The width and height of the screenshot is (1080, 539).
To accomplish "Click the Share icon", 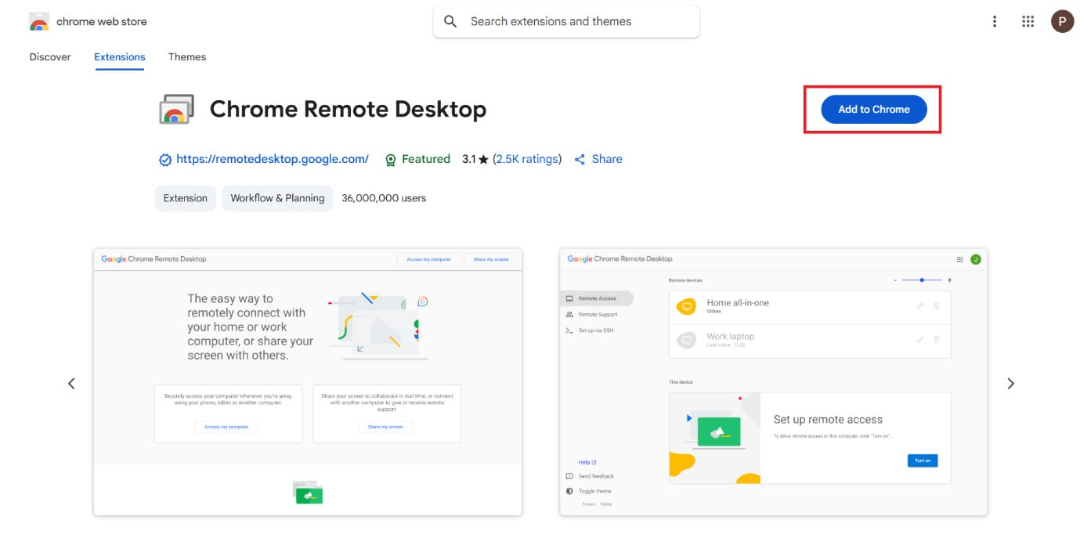I will coord(580,159).
